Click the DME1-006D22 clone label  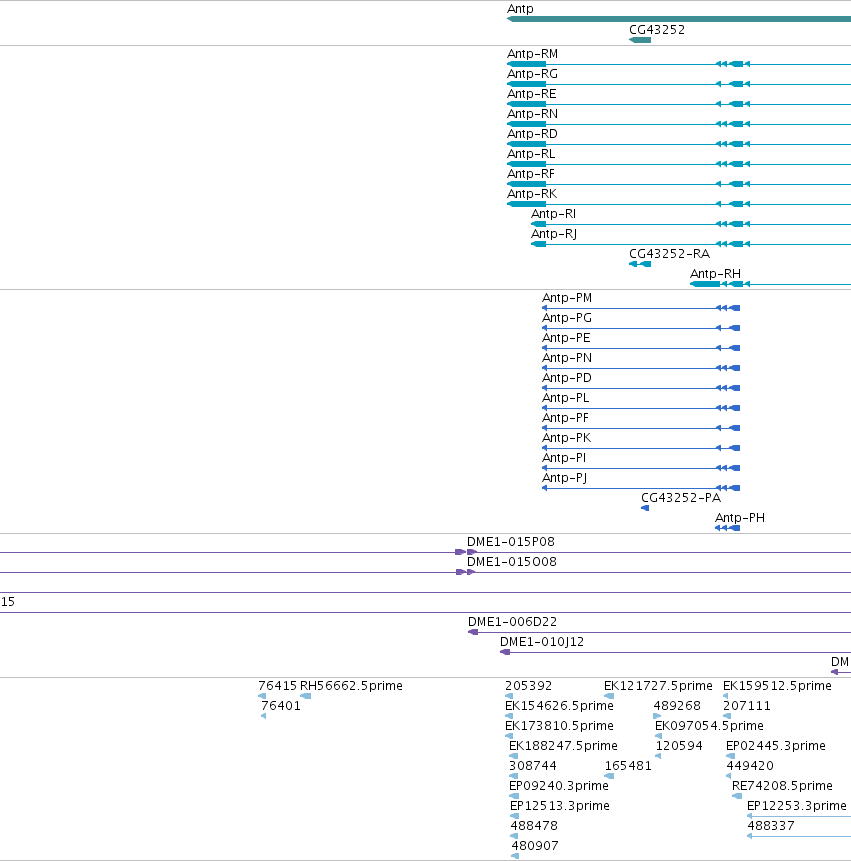(512, 622)
